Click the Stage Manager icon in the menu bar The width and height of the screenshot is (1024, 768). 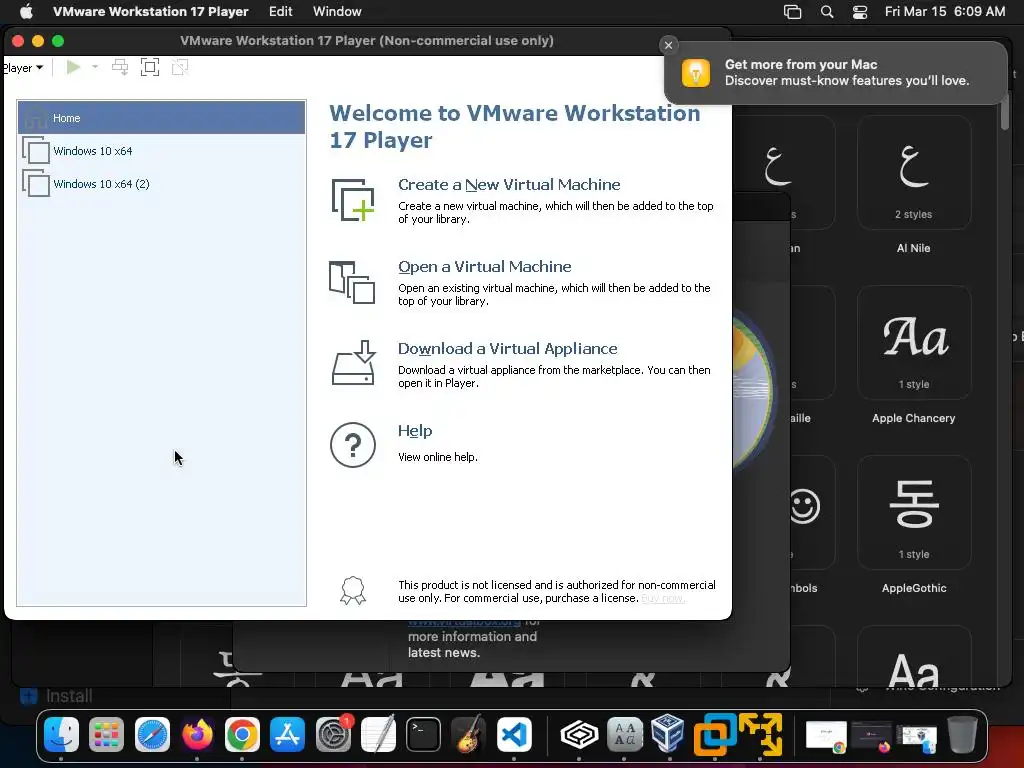(x=792, y=12)
